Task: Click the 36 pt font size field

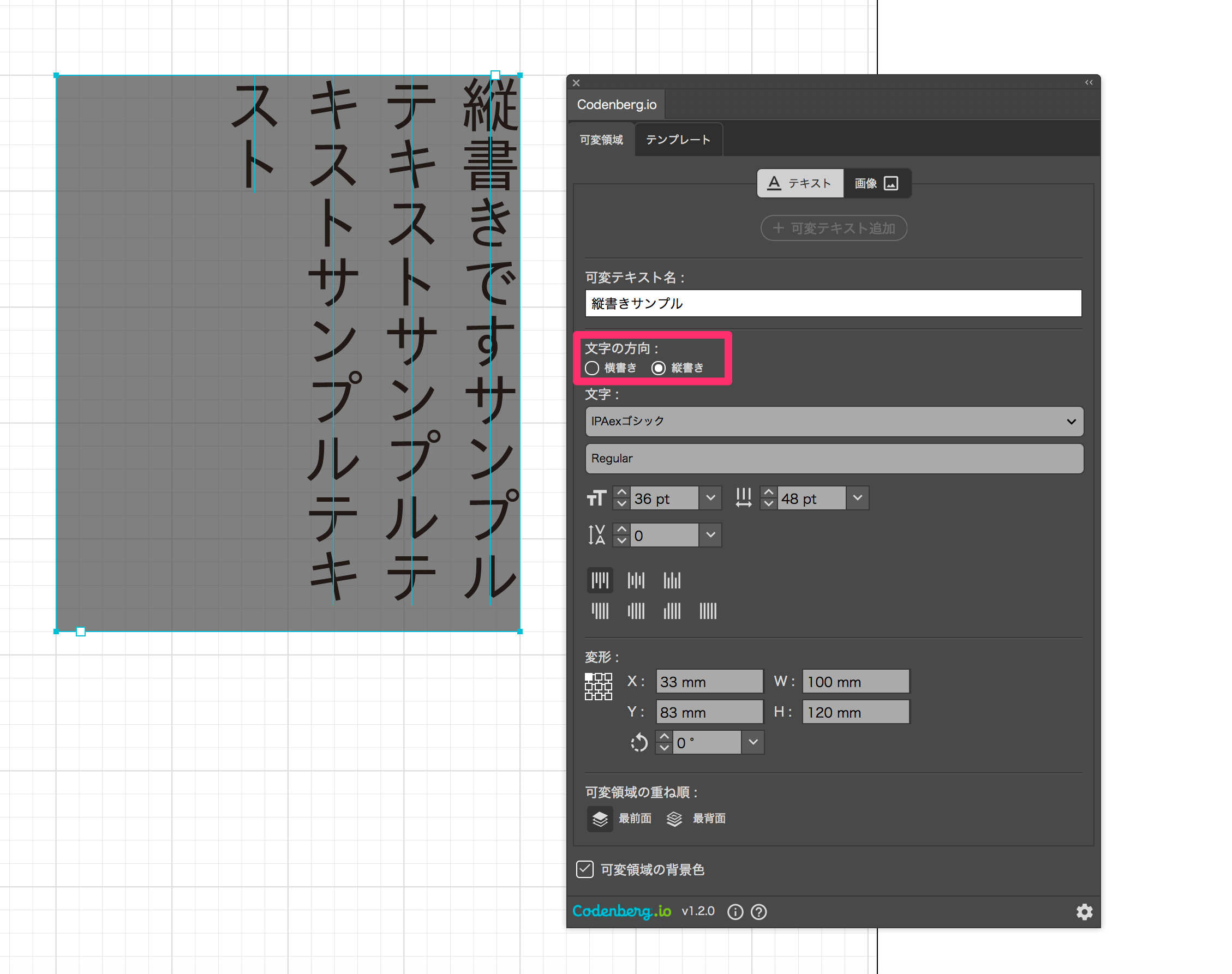Action: pyautogui.click(x=665, y=498)
